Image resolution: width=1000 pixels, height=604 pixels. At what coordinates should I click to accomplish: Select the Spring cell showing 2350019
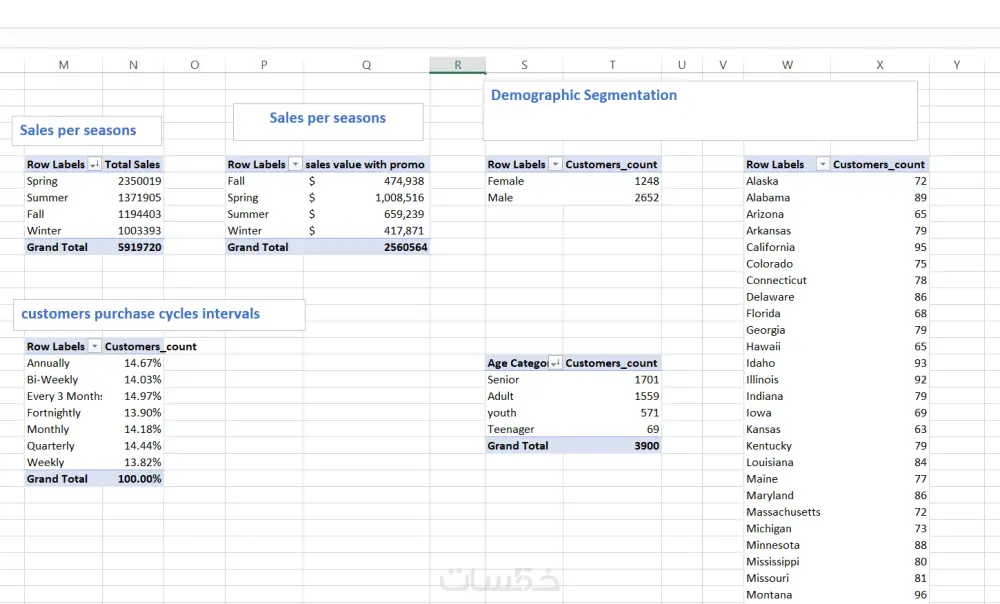click(x=133, y=180)
